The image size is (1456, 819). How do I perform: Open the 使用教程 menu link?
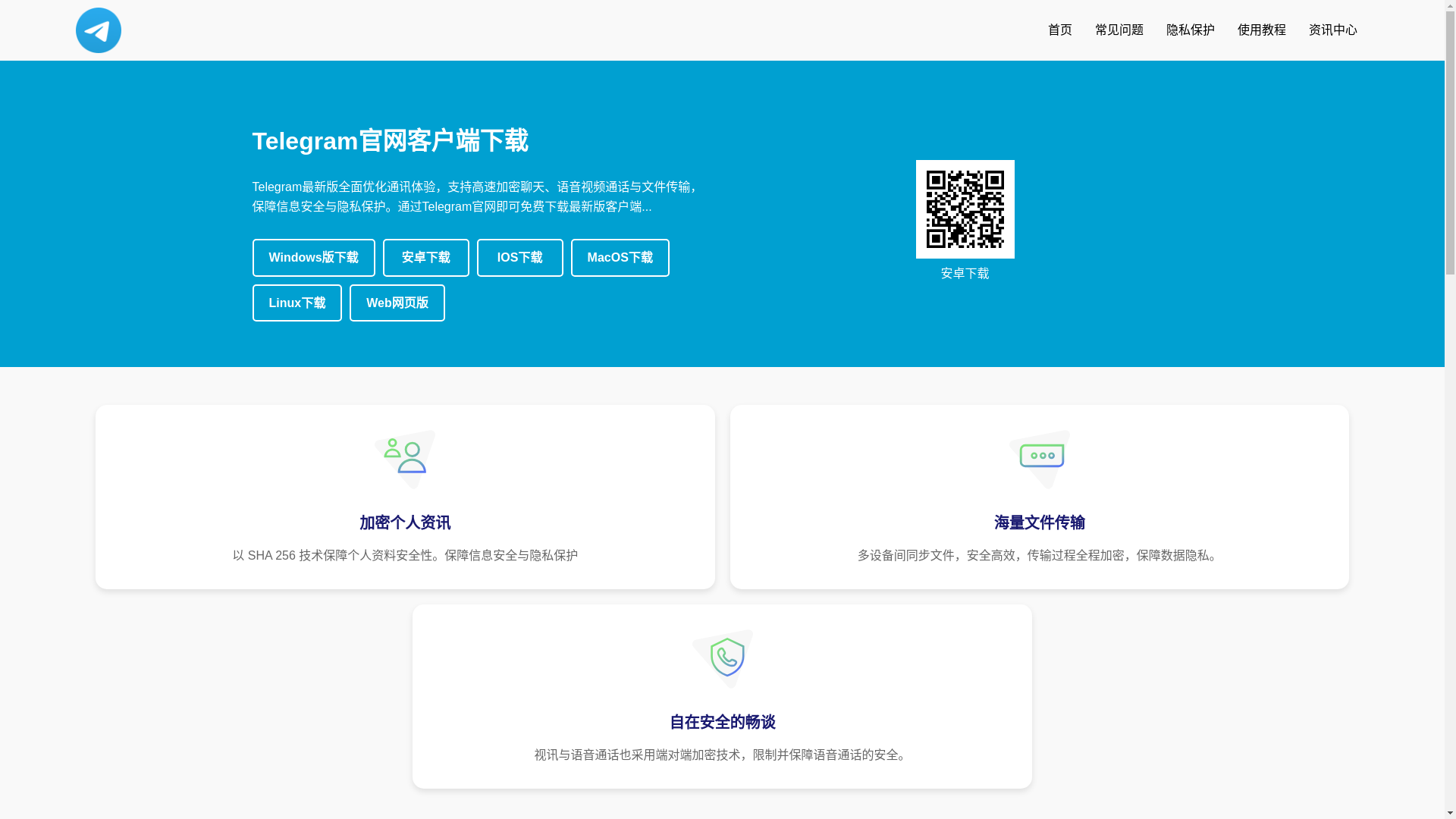(1262, 30)
